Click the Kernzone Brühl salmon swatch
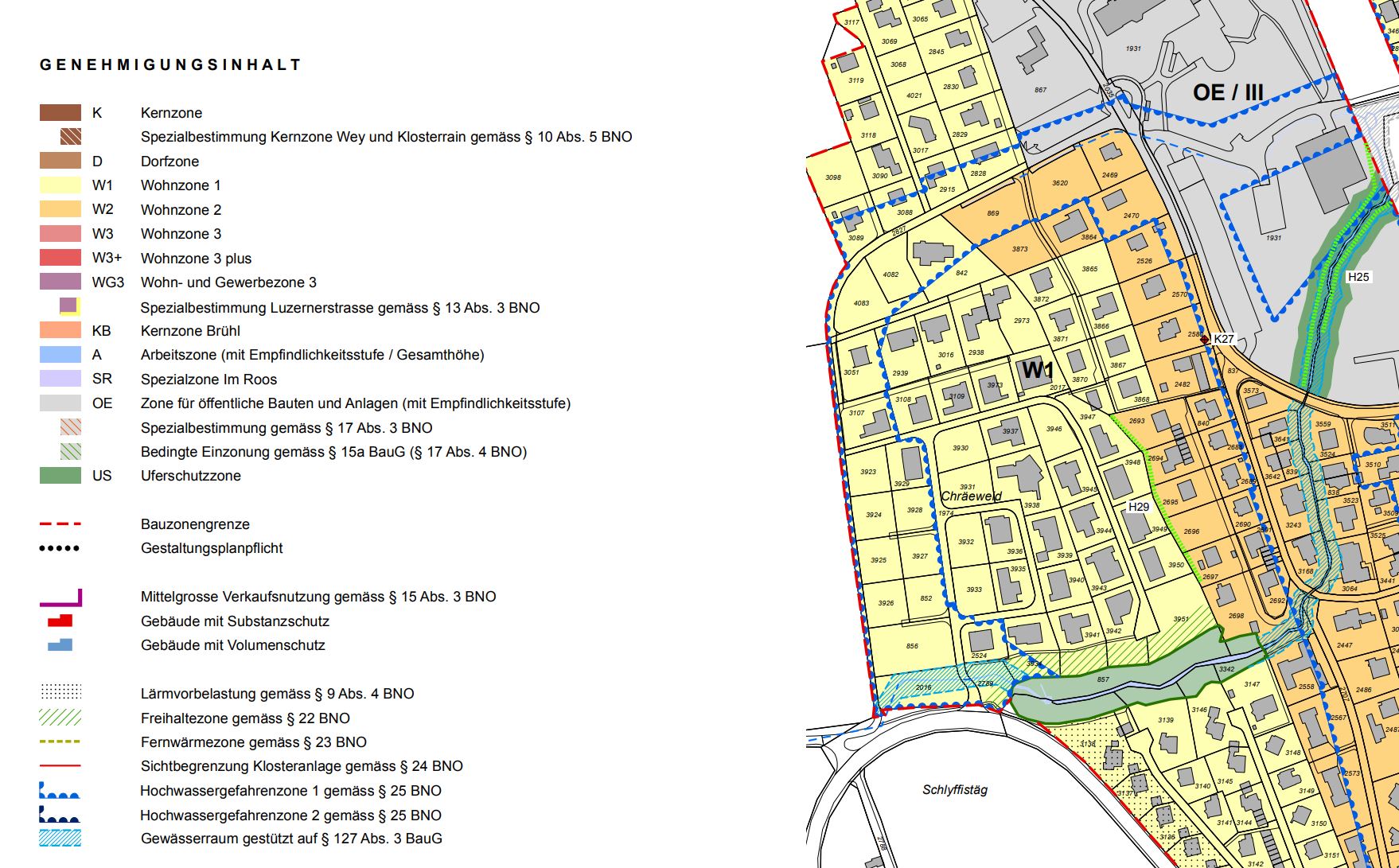 pos(60,330)
